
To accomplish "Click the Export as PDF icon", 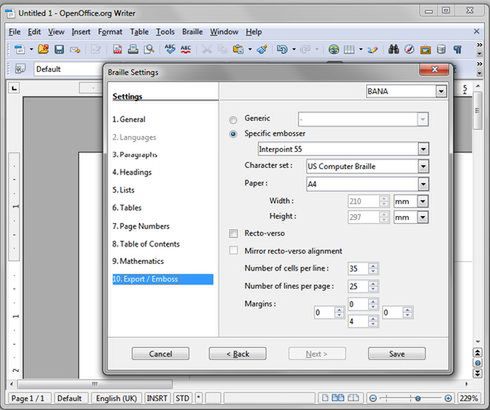I will pyautogui.click(x=117, y=49).
